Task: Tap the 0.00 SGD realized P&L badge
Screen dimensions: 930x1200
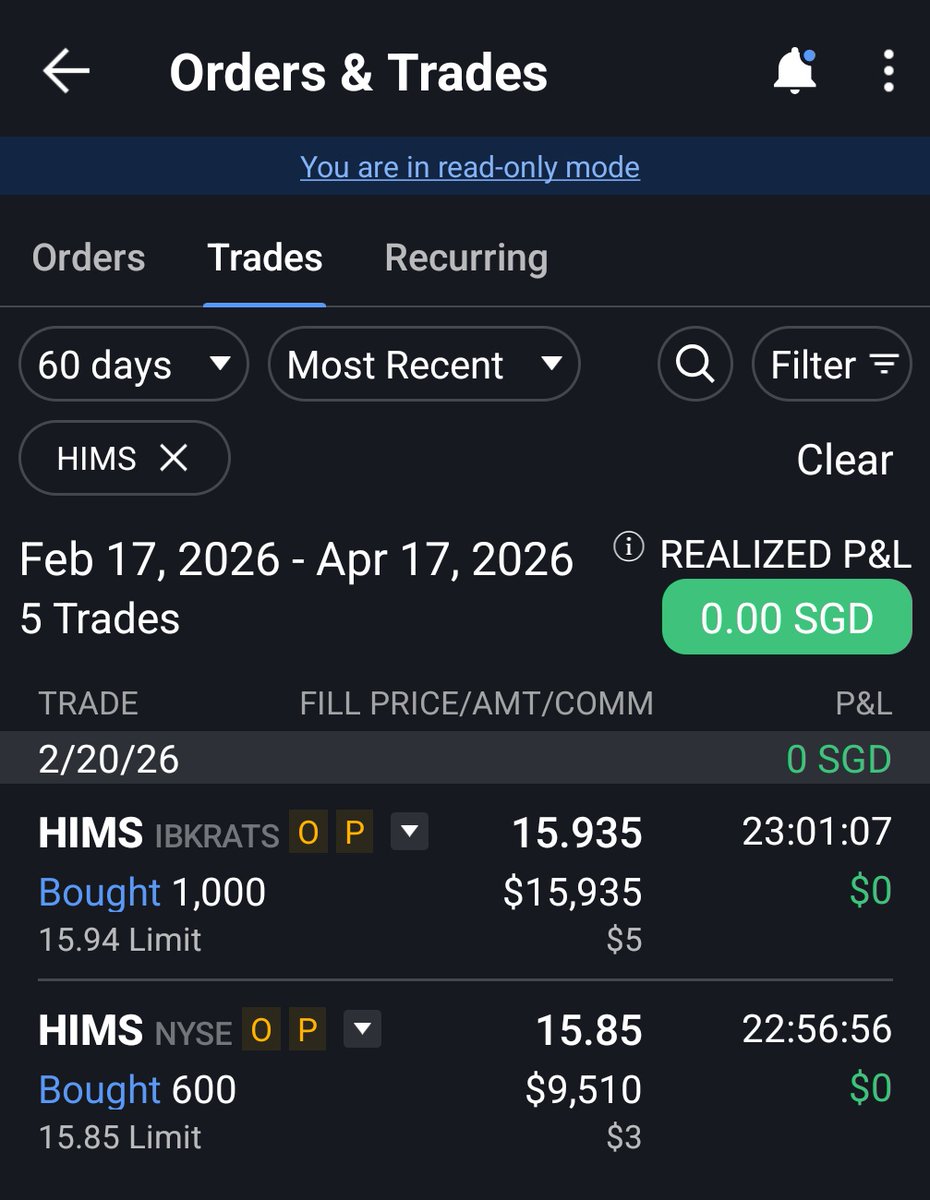Action: (786, 617)
